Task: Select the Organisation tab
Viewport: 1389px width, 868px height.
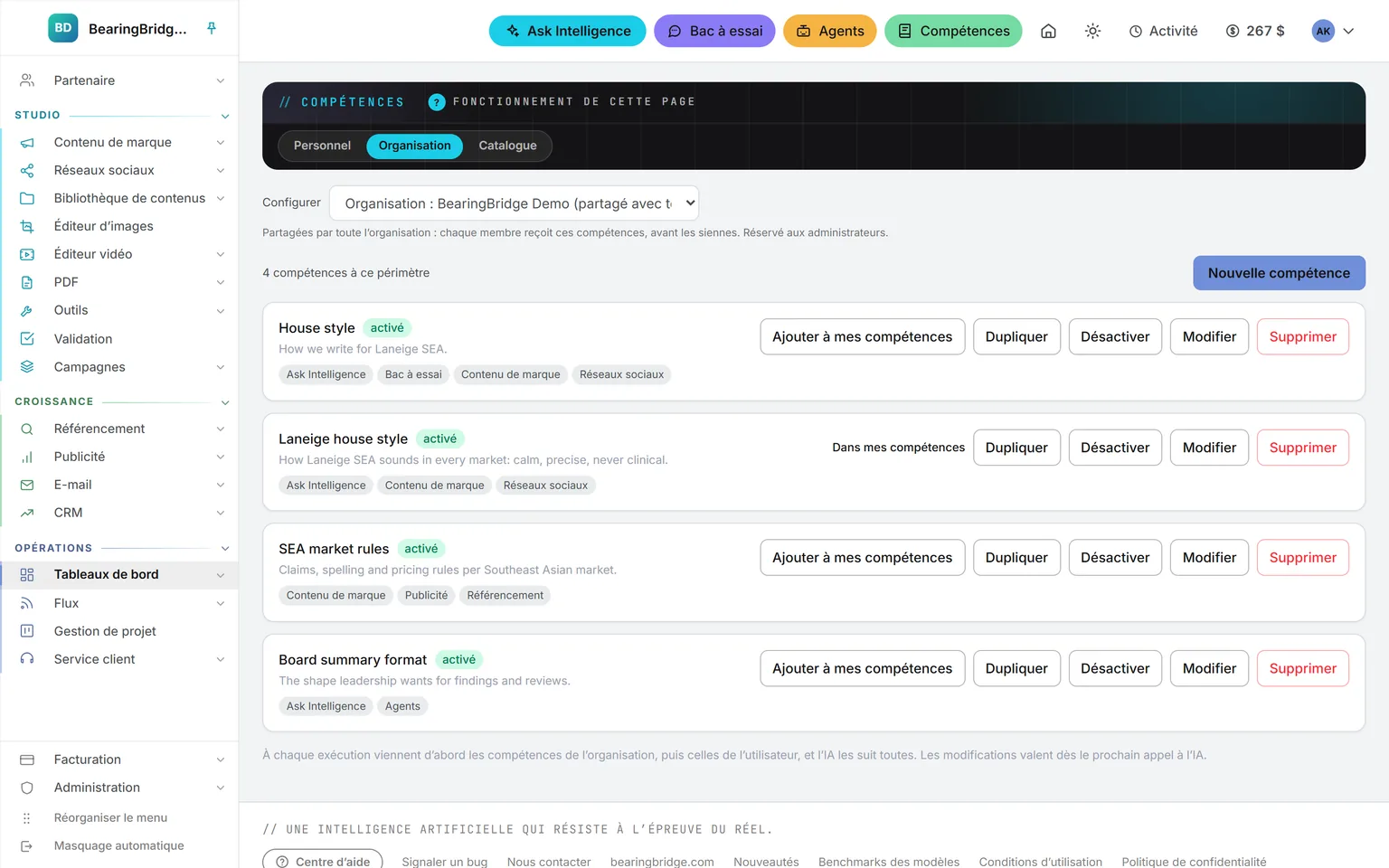Action: [x=414, y=146]
